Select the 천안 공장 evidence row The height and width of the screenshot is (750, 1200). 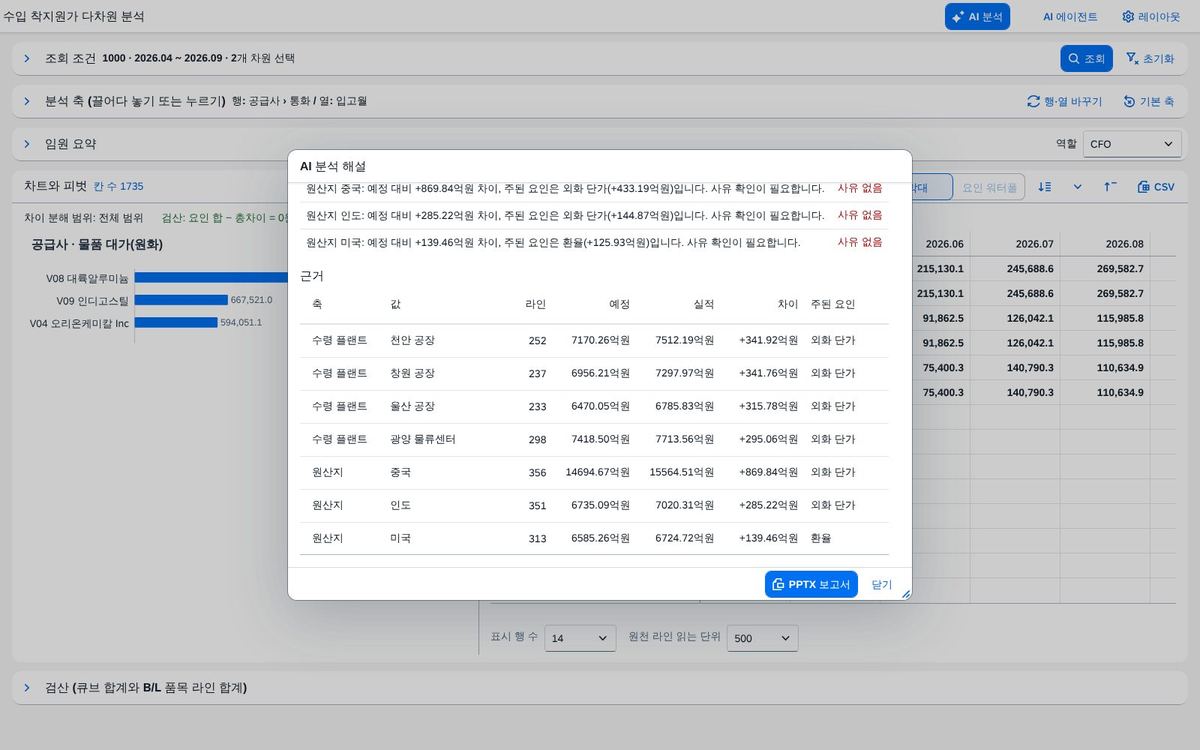point(594,340)
